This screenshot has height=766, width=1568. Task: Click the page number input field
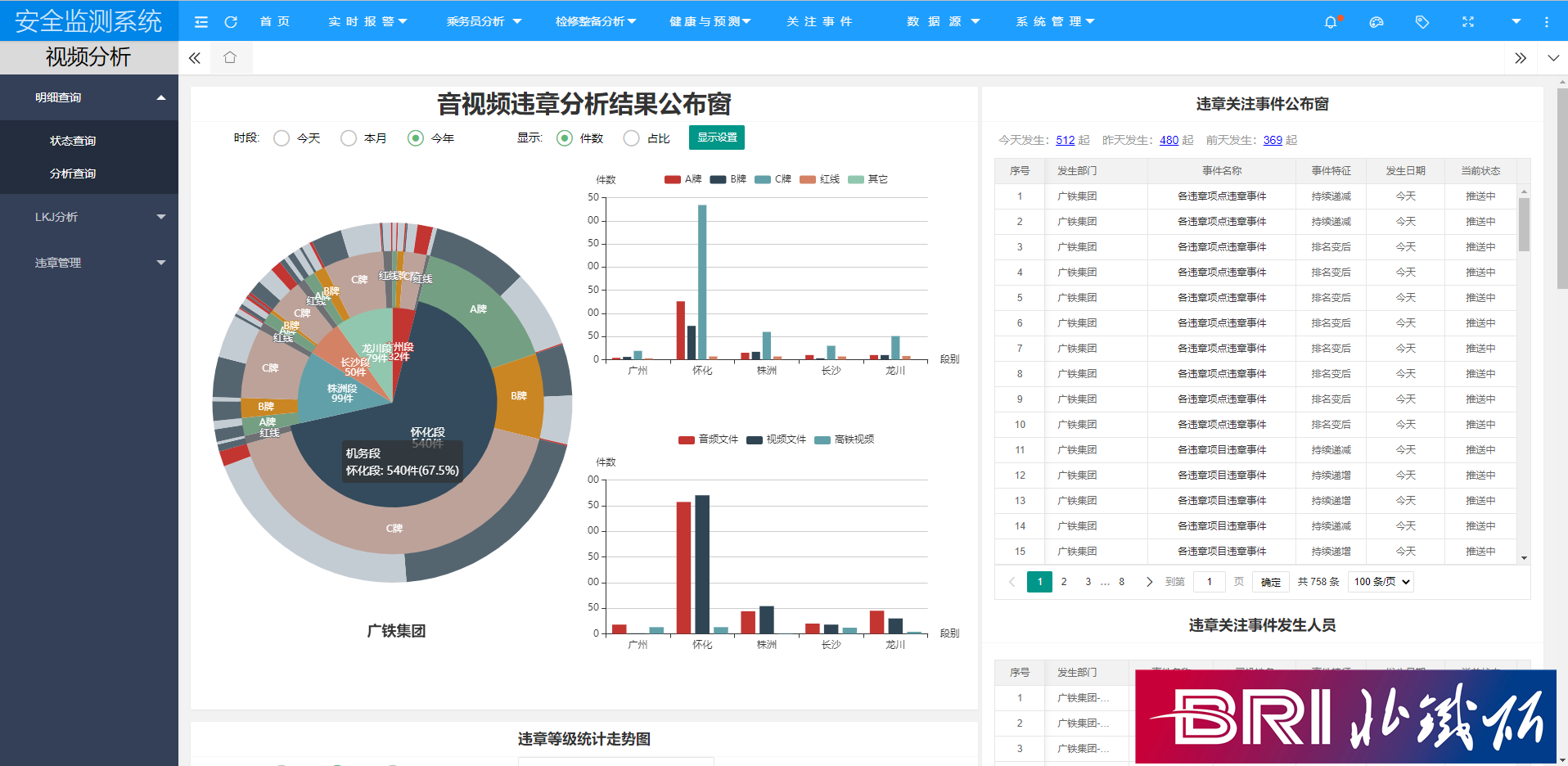1209,582
